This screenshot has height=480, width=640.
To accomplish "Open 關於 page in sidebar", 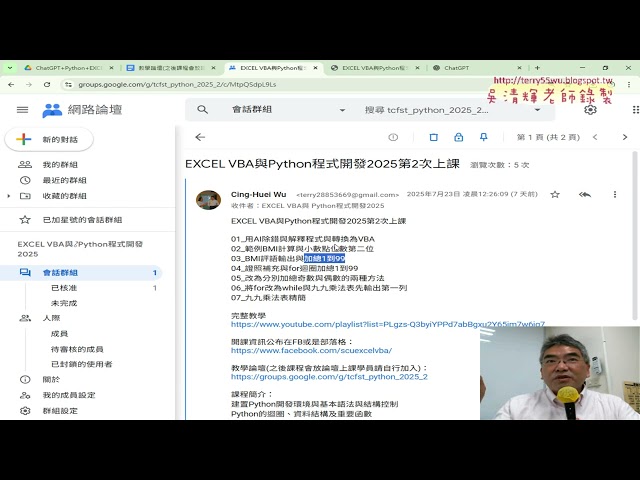I will click(x=51, y=380).
